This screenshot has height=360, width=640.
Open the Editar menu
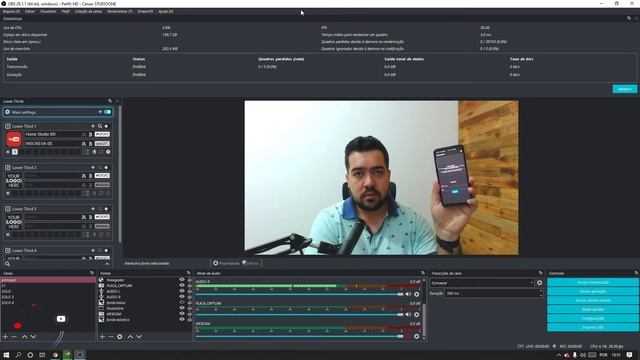click(x=30, y=12)
